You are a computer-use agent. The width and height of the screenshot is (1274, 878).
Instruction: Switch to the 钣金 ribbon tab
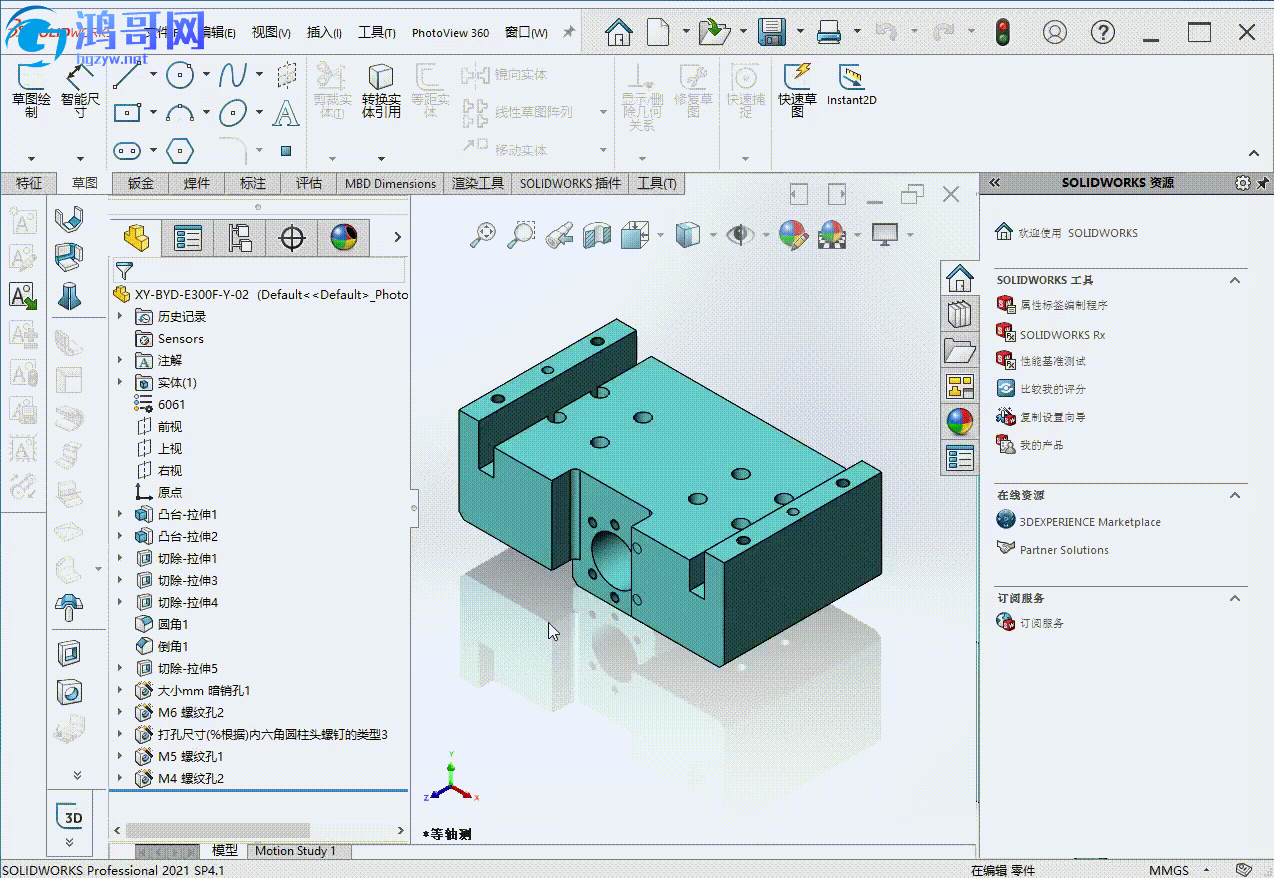pos(141,183)
